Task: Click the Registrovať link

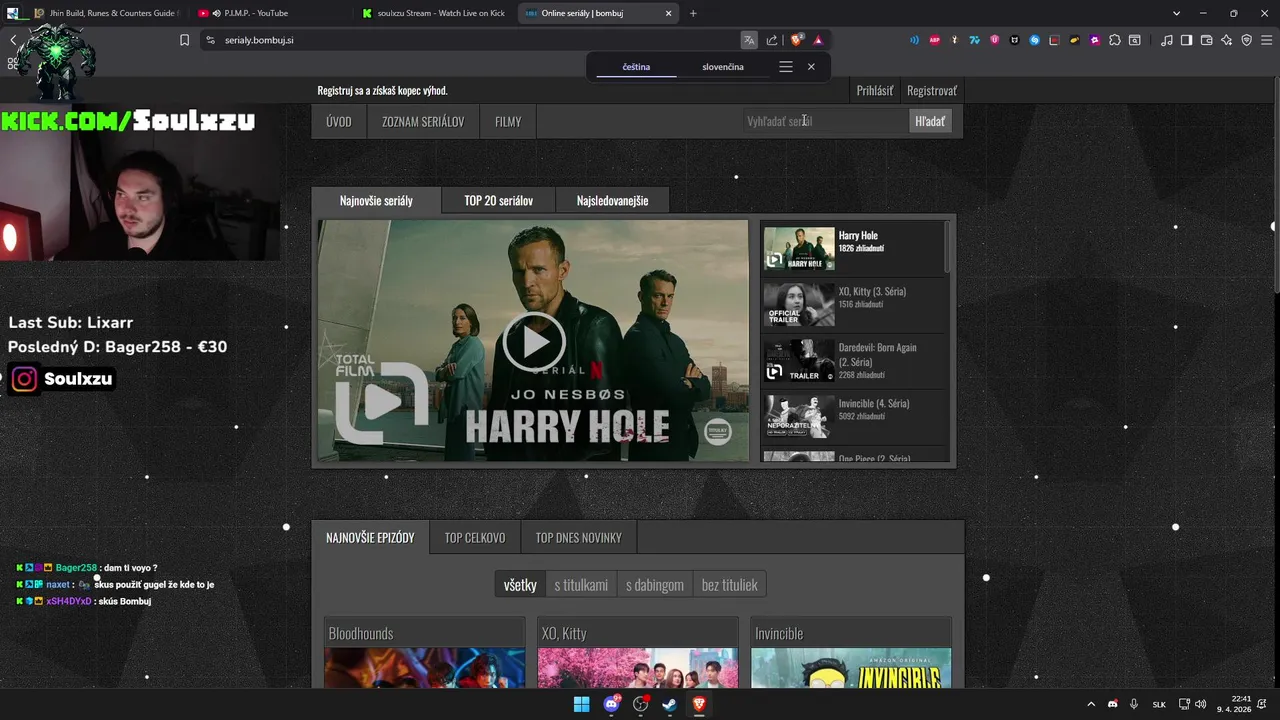Action: (x=932, y=91)
